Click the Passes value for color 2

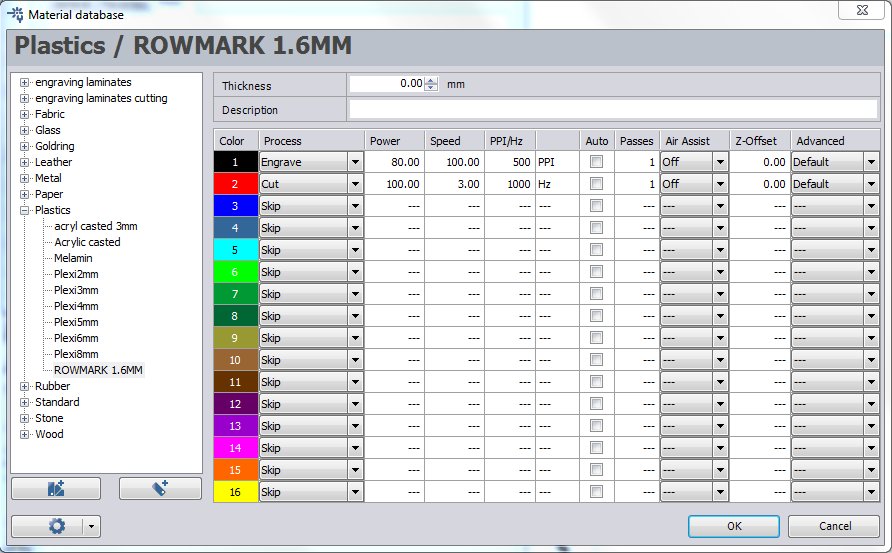click(637, 184)
